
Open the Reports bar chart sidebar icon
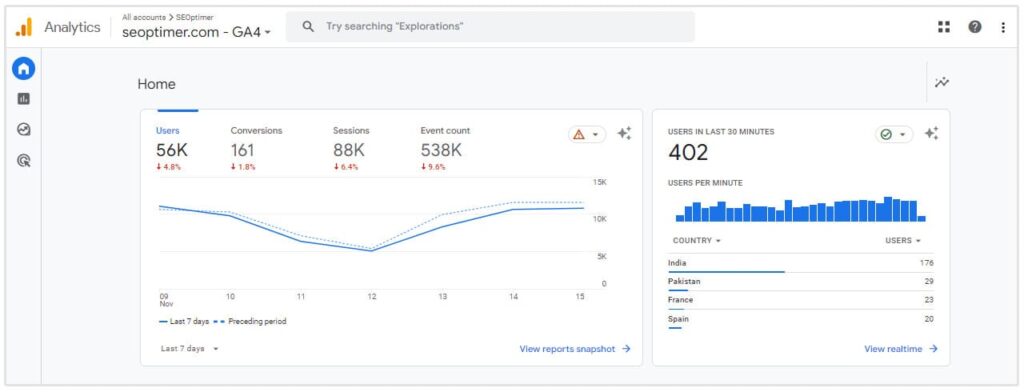point(24,99)
